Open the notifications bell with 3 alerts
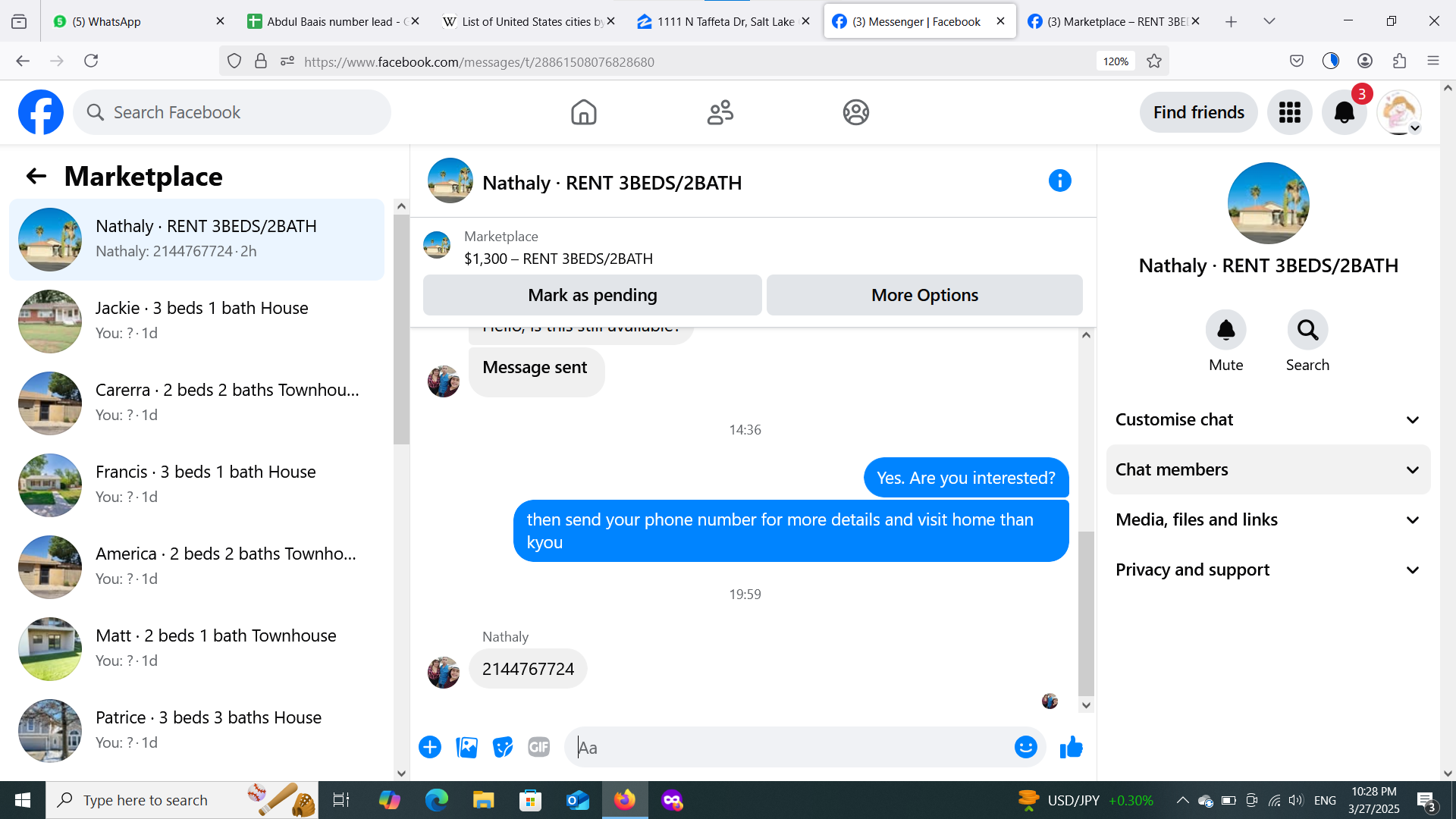The image size is (1456, 819). pos(1345,112)
